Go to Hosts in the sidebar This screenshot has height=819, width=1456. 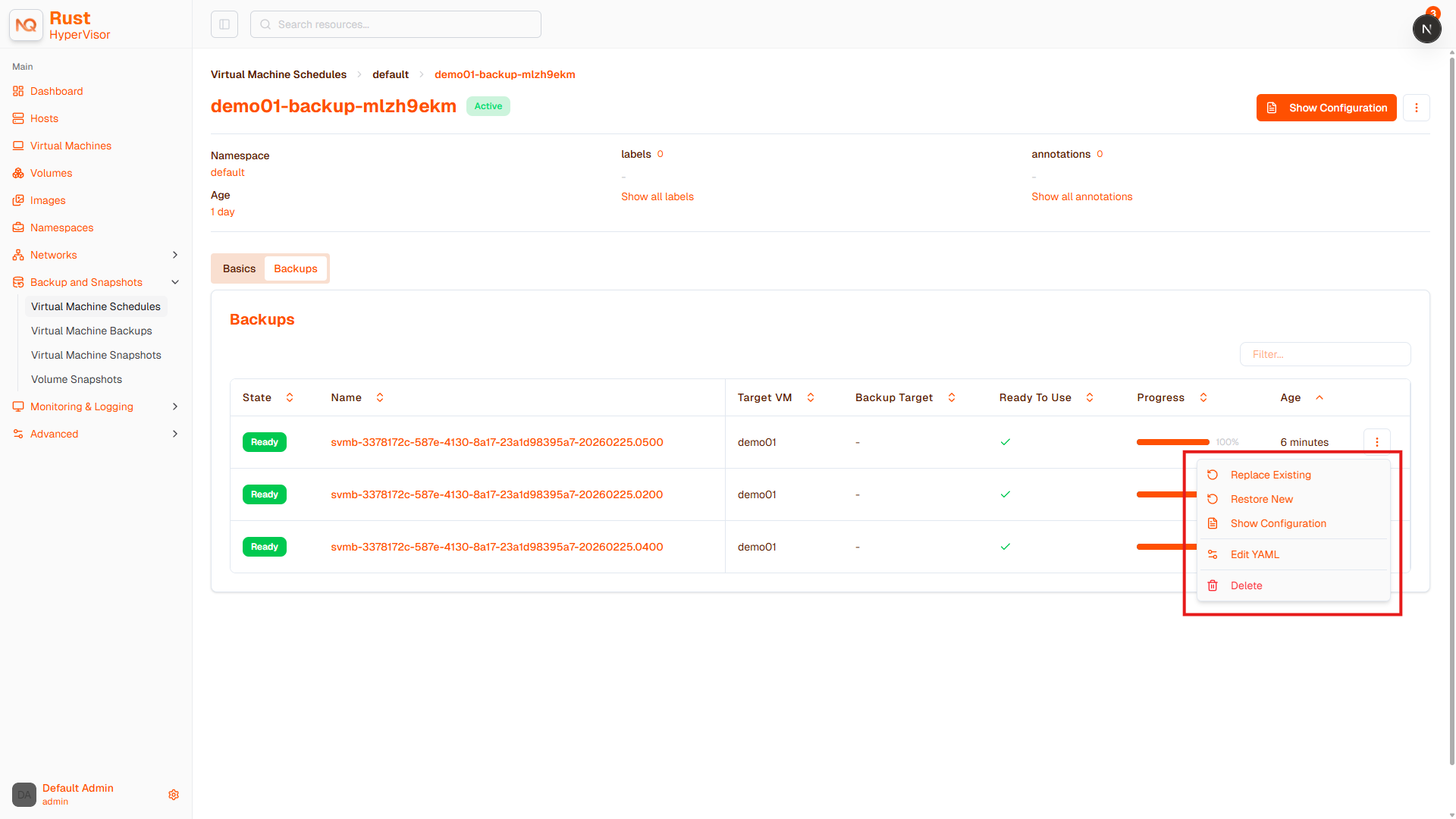[x=44, y=118]
